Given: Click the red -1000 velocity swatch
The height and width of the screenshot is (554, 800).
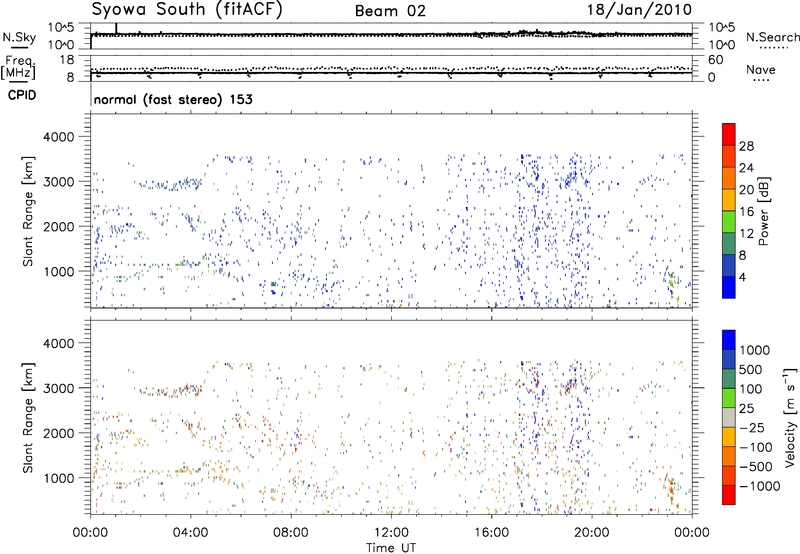Looking at the screenshot, I should pos(729,494).
